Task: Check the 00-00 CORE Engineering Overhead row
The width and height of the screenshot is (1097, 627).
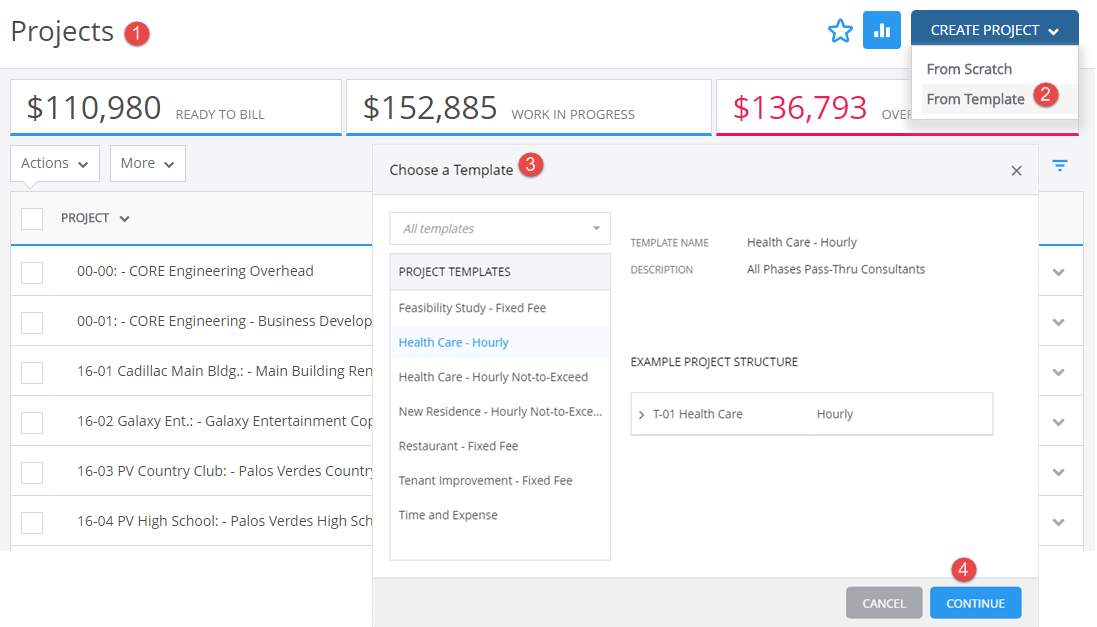Action: 32,271
